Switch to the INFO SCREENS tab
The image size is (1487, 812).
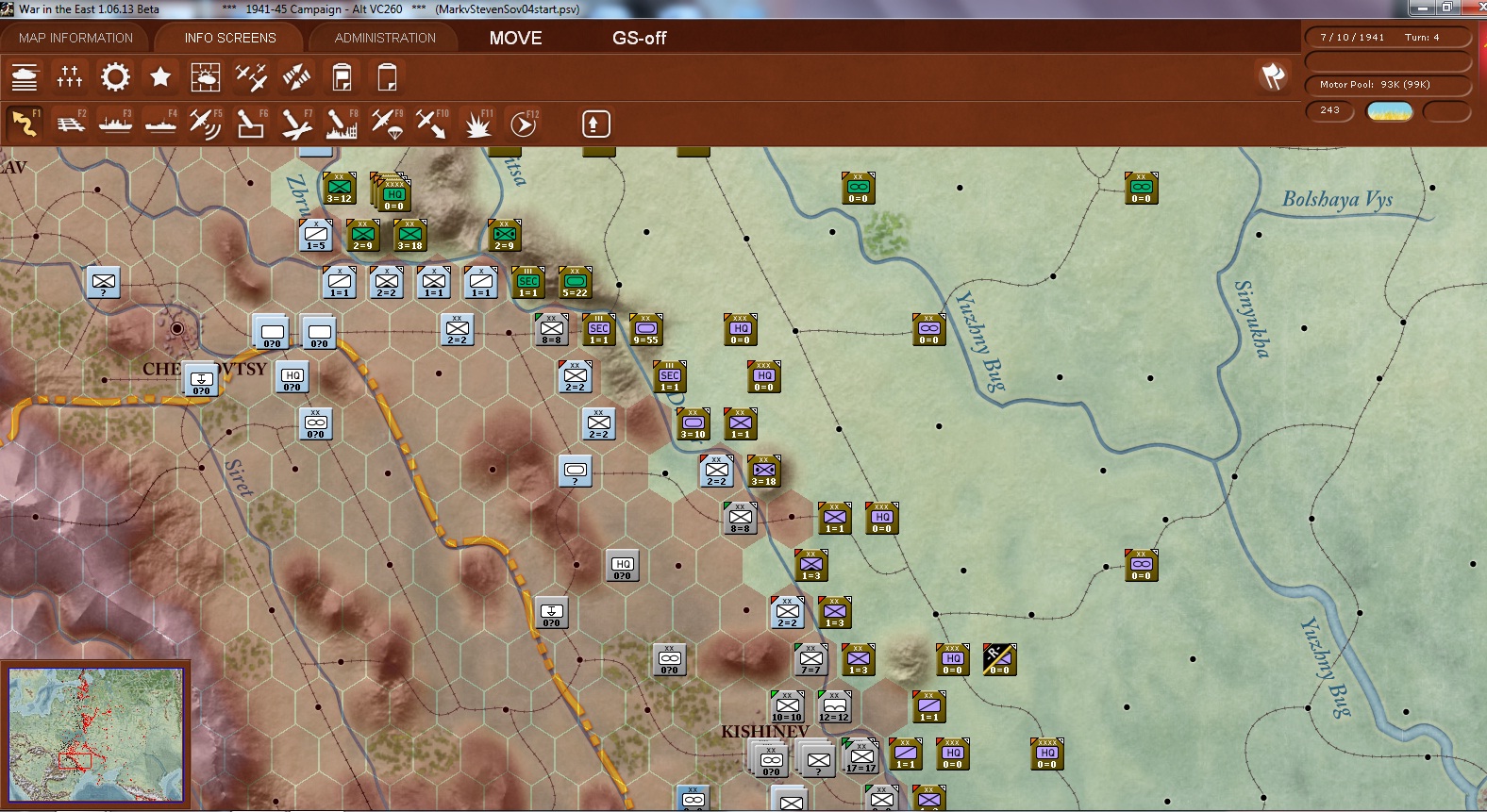click(x=230, y=38)
